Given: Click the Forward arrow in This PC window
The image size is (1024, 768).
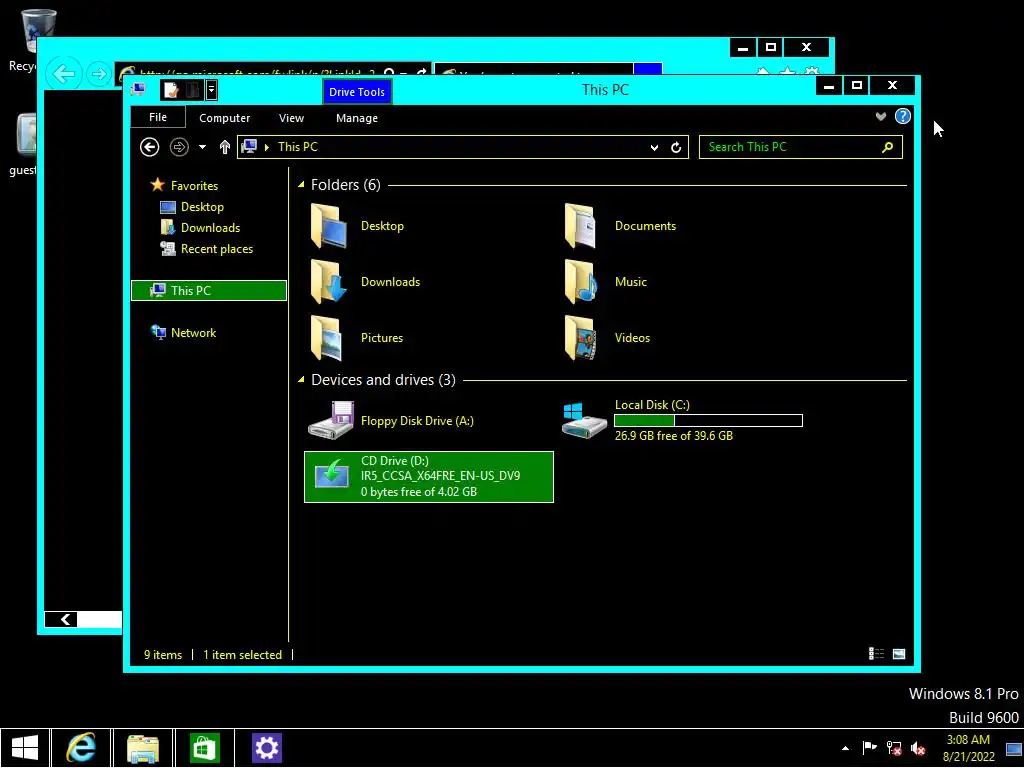Looking at the screenshot, I should click(x=179, y=147).
